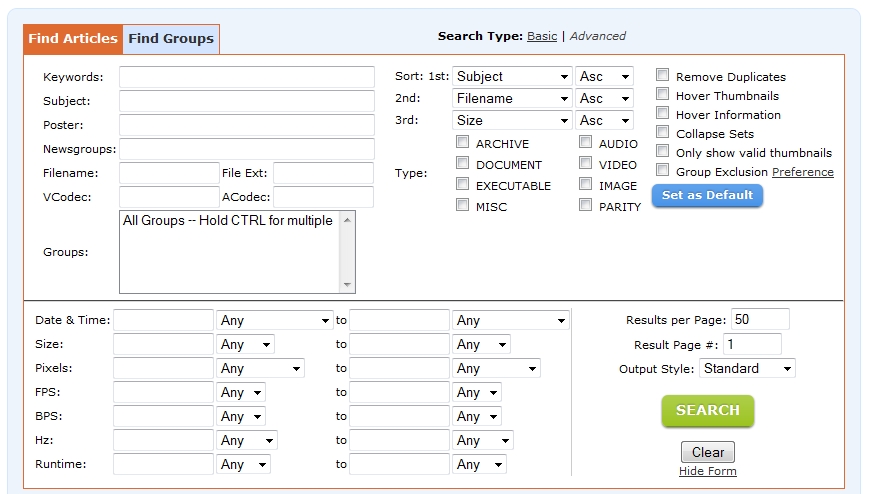
Task: Open BPS start unit dropdown
Action: coord(241,416)
